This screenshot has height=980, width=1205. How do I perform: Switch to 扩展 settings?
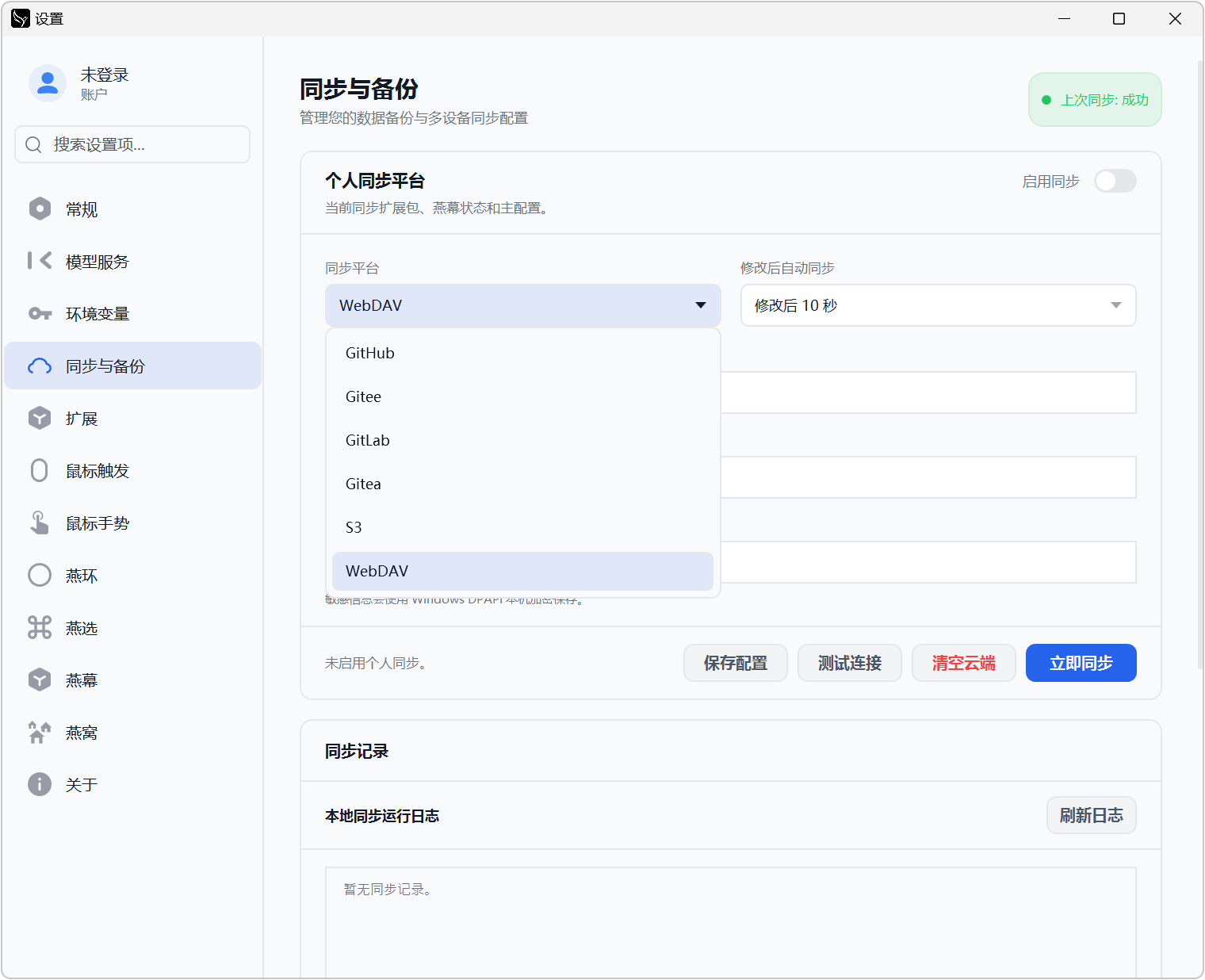[133, 418]
